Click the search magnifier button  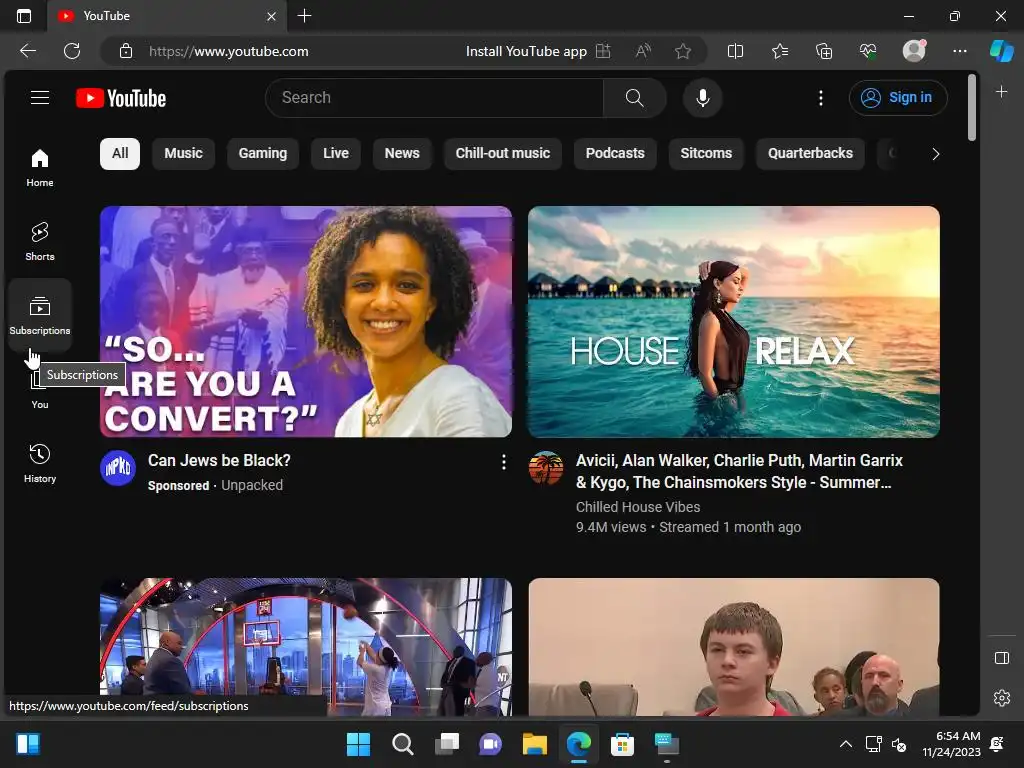(x=634, y=98)
